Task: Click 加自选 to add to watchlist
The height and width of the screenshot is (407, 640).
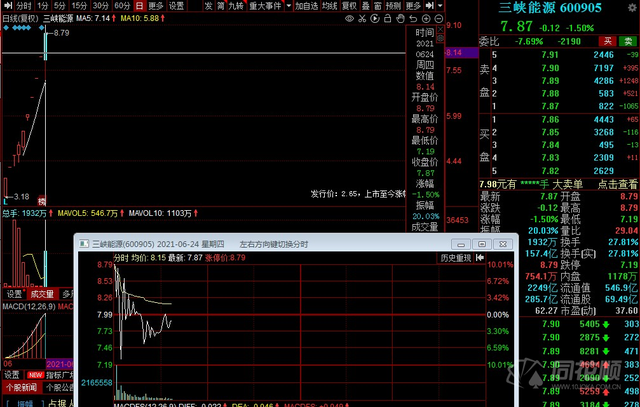Action: tap(307, 6)
